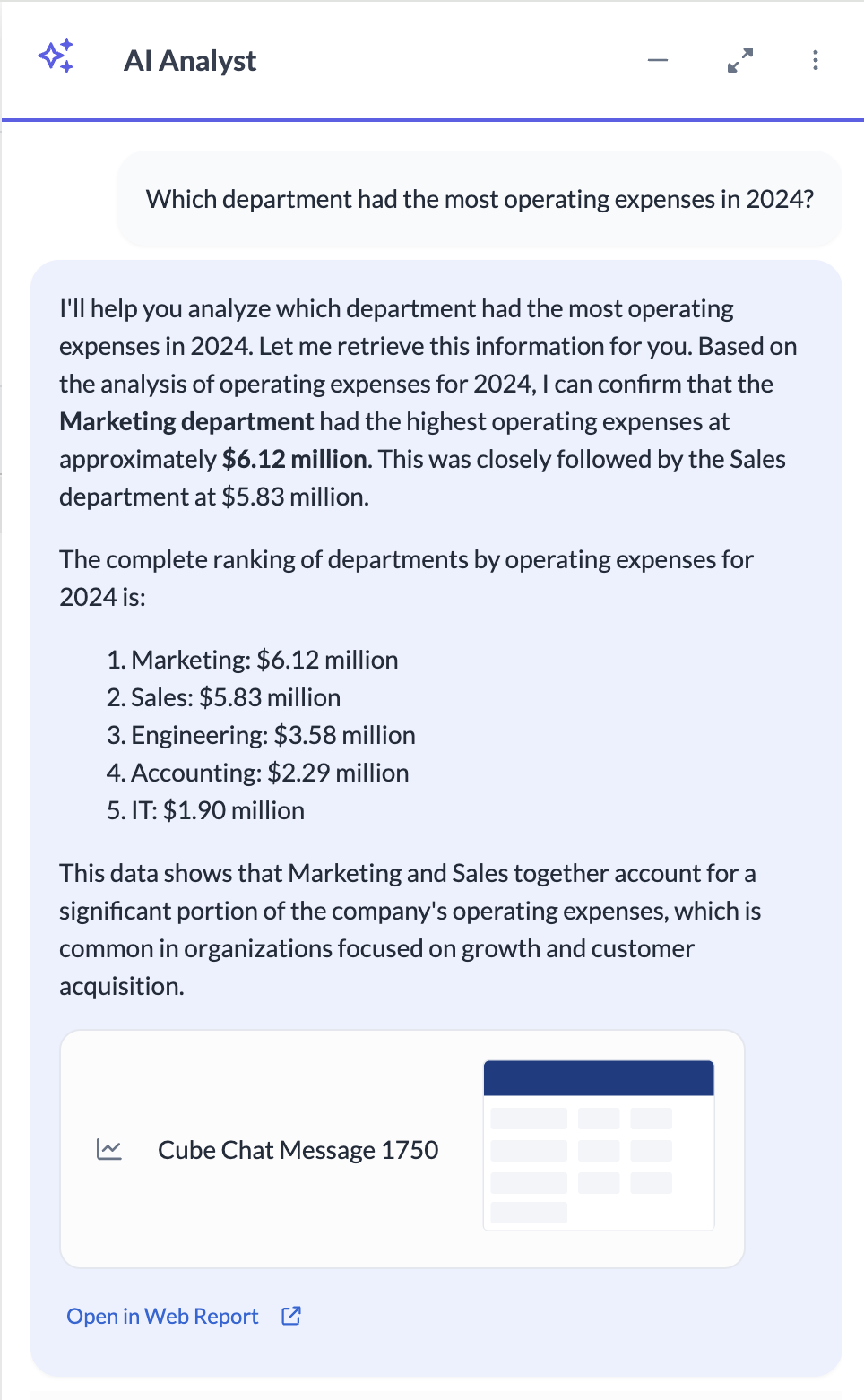Viewport: 864px width, 1400px height.
Task: Click the line chart icon in the card
Action: (109, 1149)
